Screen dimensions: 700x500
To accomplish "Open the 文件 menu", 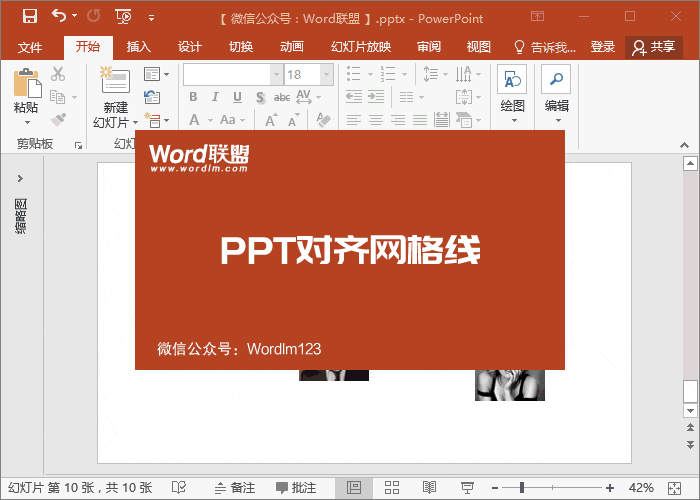I will coord(30,47).
